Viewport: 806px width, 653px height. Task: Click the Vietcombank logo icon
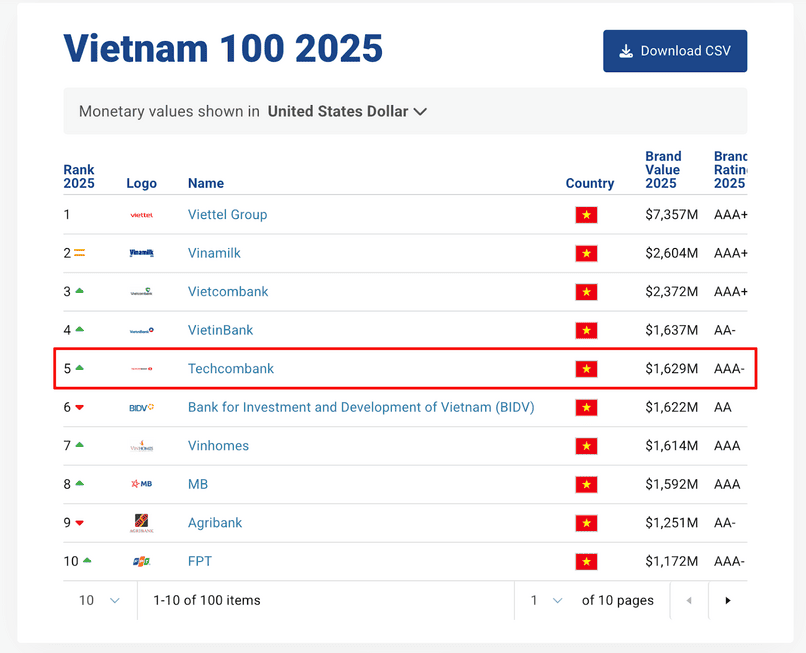pos(141,291)
